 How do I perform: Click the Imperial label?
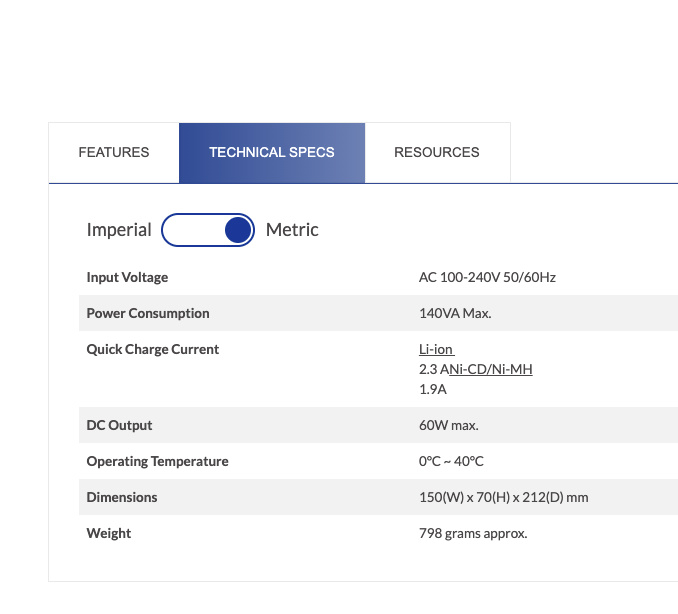(119, 230)
